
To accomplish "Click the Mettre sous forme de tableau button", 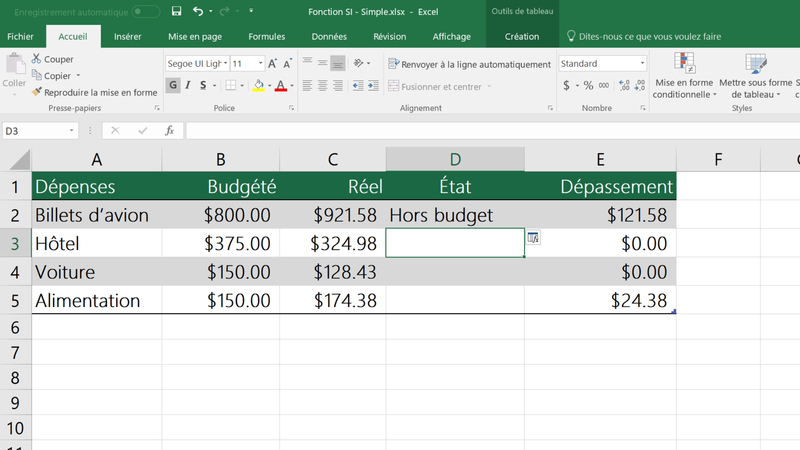I will (x=755, y=70).
